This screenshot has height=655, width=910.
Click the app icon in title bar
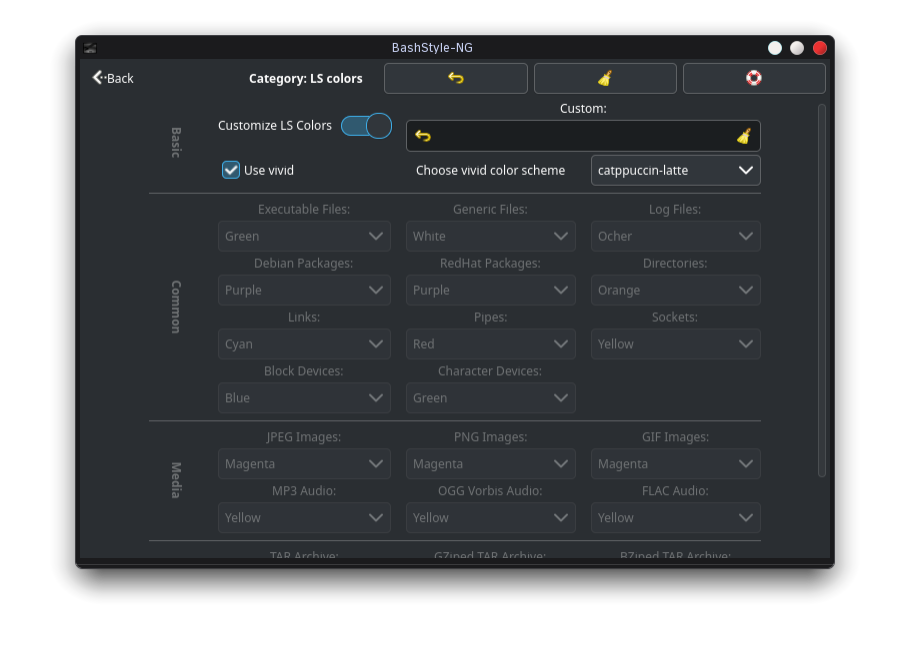click(90, 48)
